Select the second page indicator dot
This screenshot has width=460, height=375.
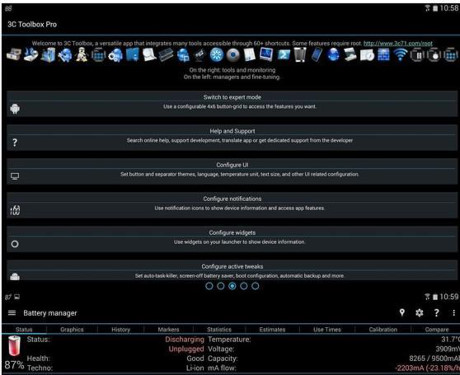(x=221, y=286)
